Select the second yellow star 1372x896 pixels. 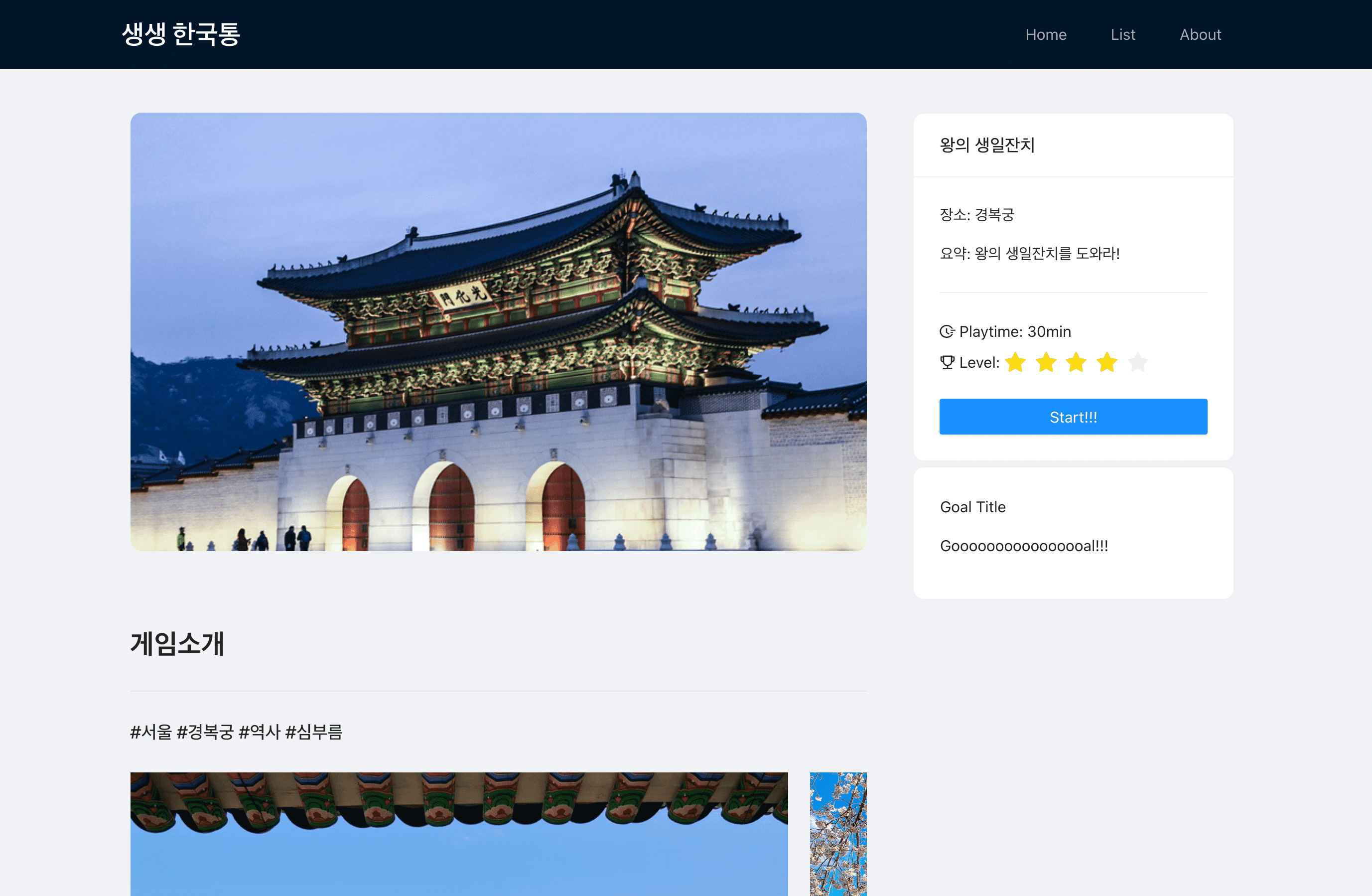point(1046,363)
